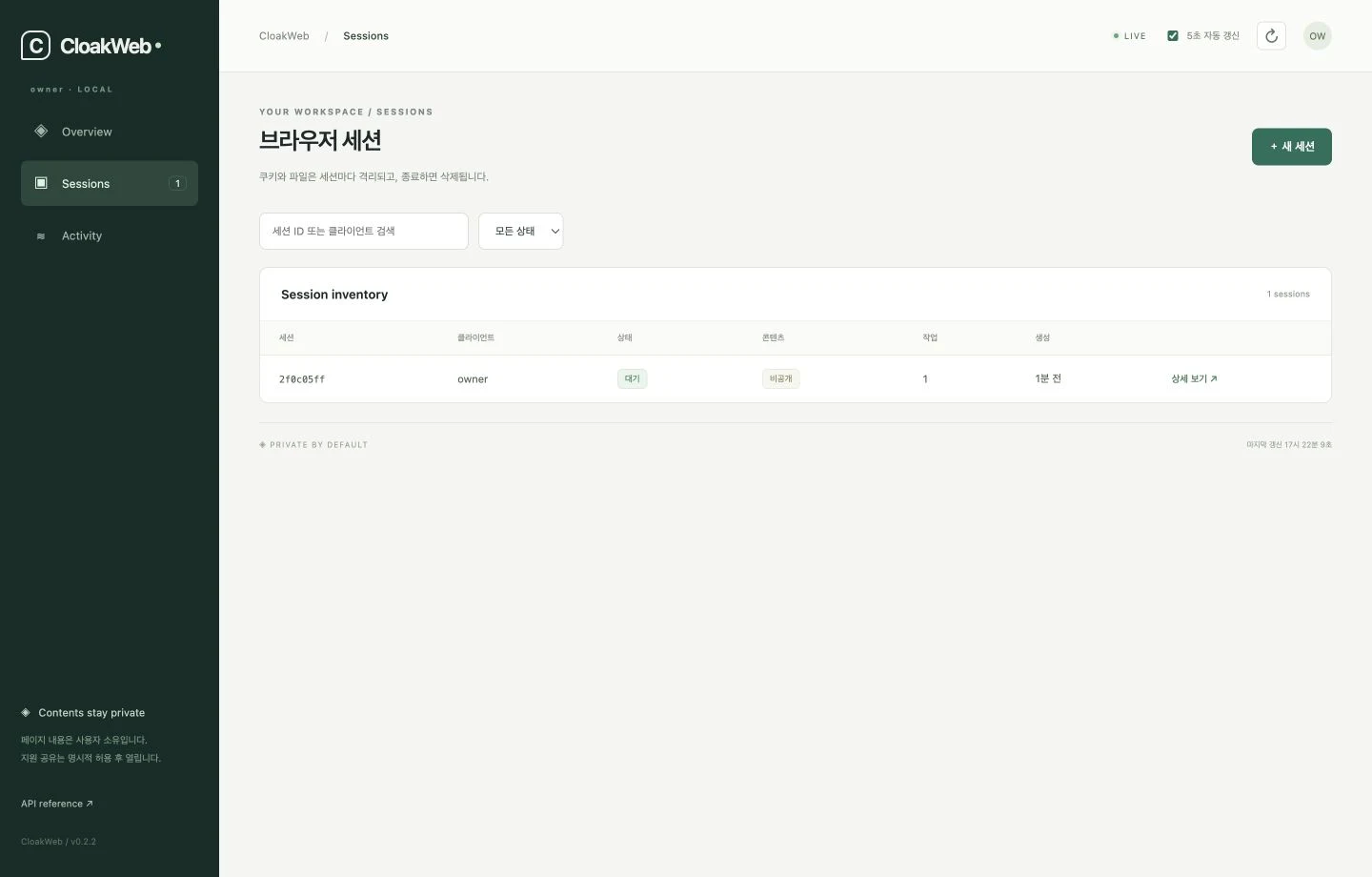Click the + 새 세션 button

coord(1291,147)
